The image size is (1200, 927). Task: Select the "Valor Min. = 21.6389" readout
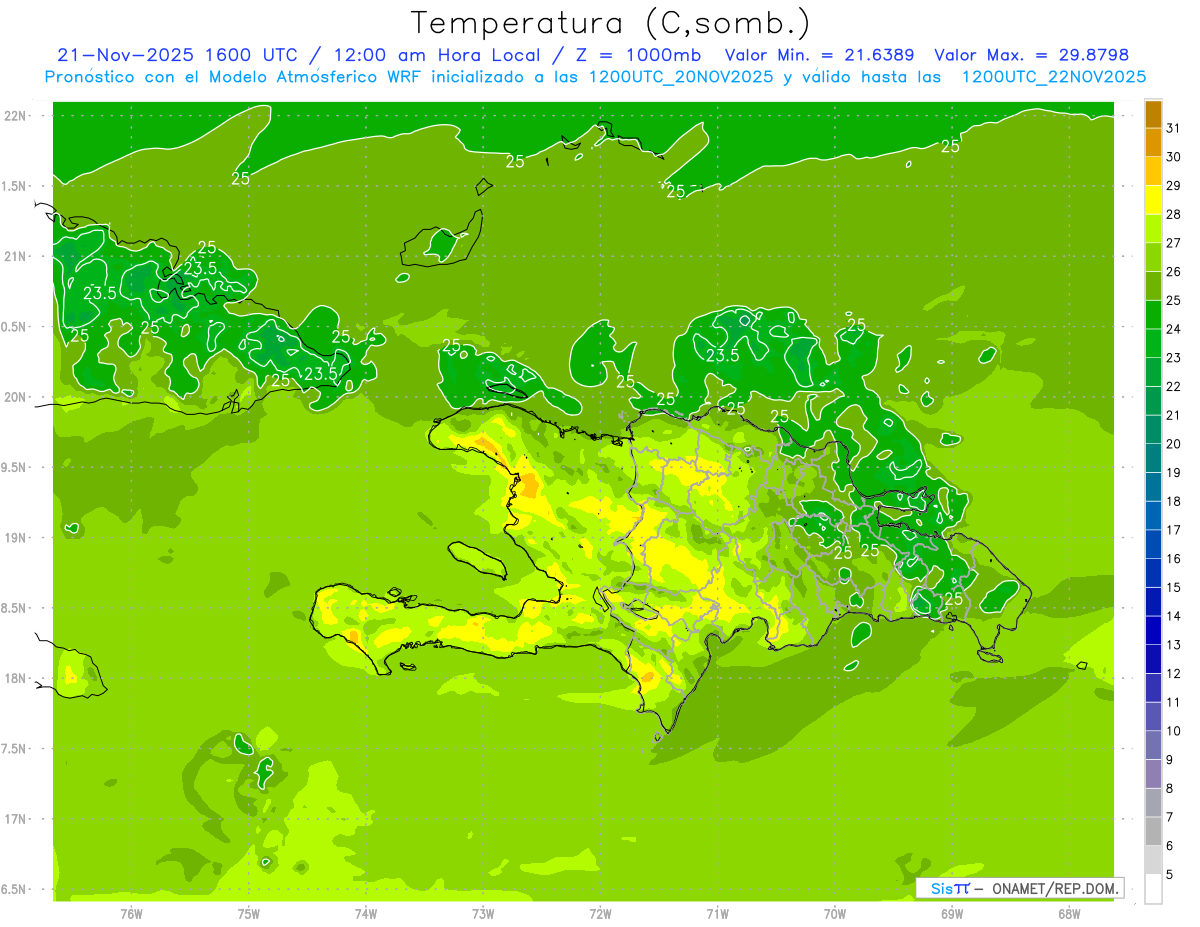click(x=819, y=55)
